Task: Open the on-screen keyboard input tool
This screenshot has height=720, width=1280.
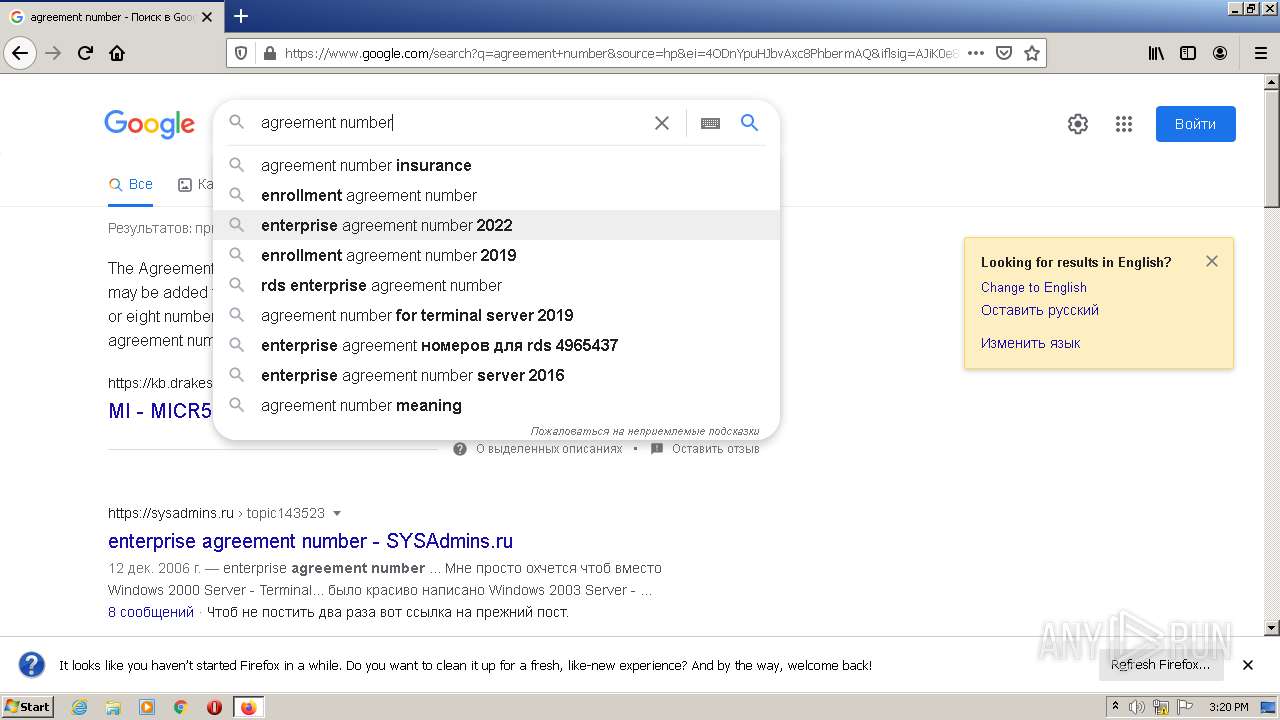Action: pyautogui.click(x=710, y=123)
